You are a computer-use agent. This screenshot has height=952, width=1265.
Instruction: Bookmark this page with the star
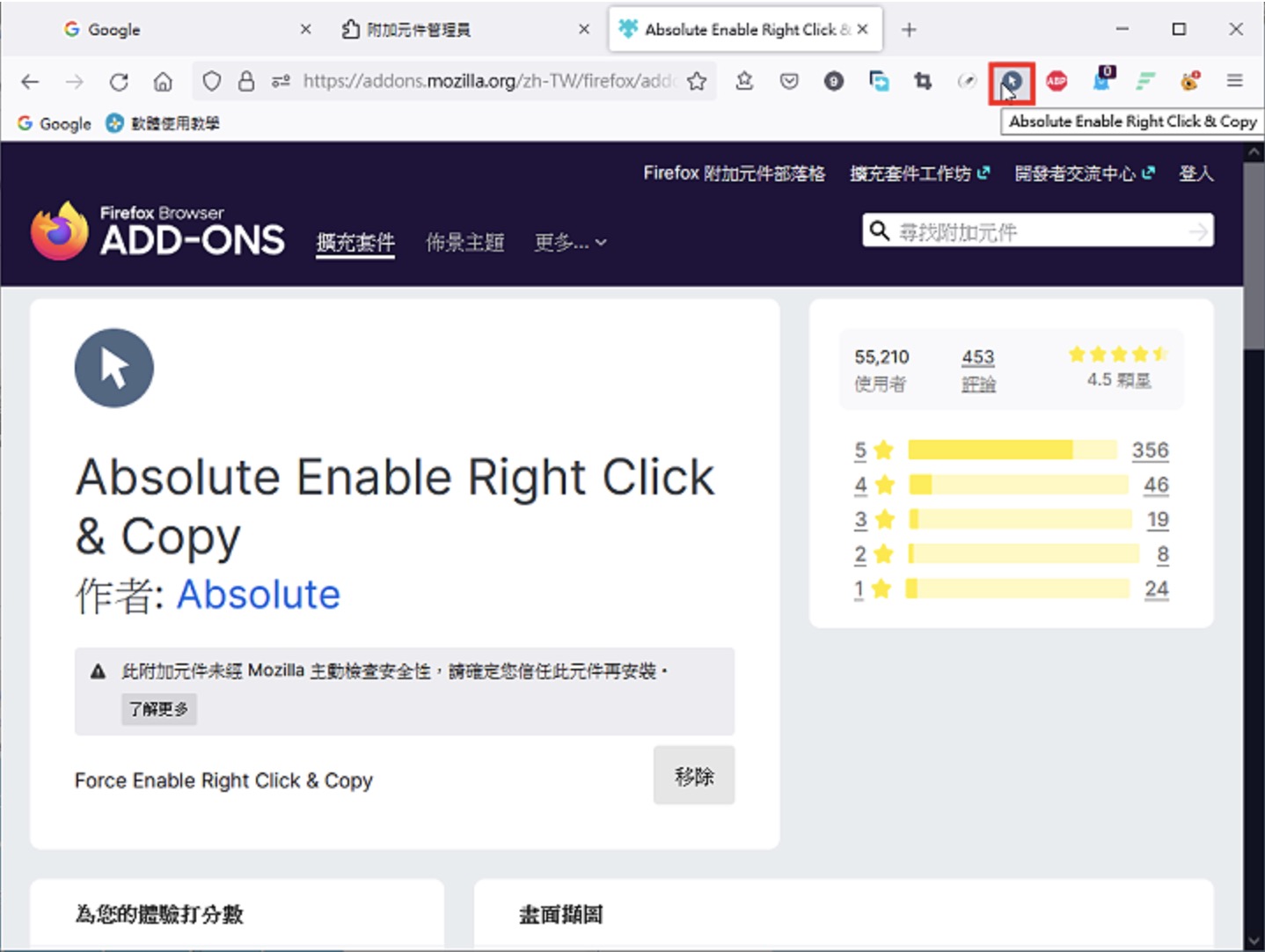tap(697, 82)
